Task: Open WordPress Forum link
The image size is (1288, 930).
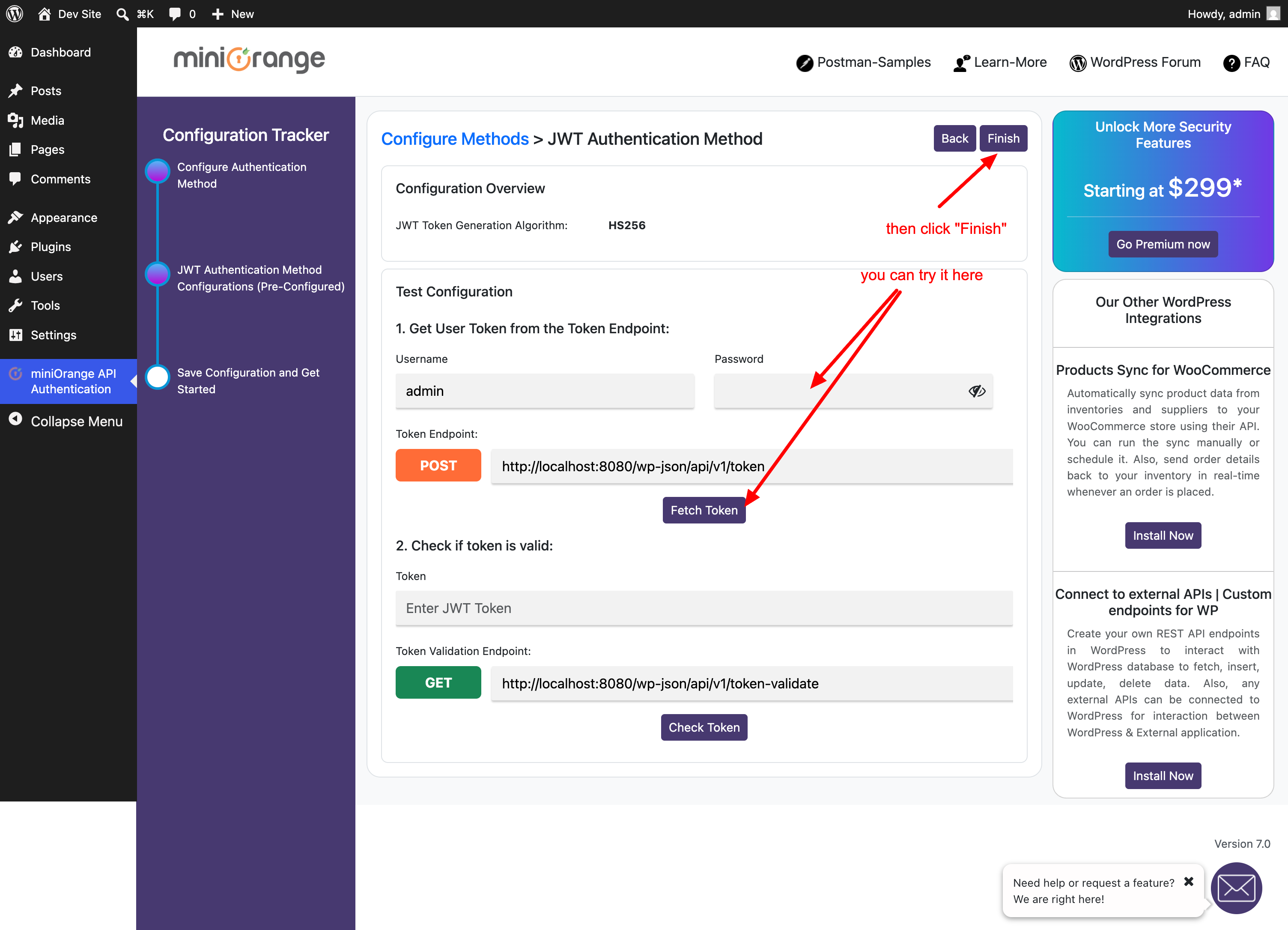Action: 1135,63
